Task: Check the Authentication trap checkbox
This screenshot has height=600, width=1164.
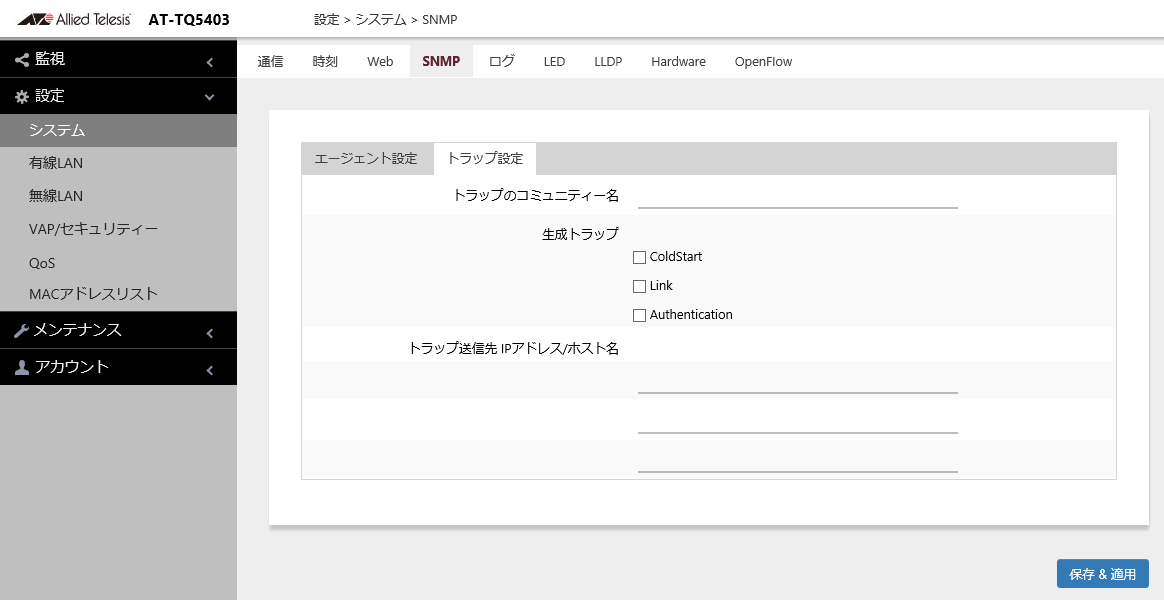Action: (x=640, y=315)
